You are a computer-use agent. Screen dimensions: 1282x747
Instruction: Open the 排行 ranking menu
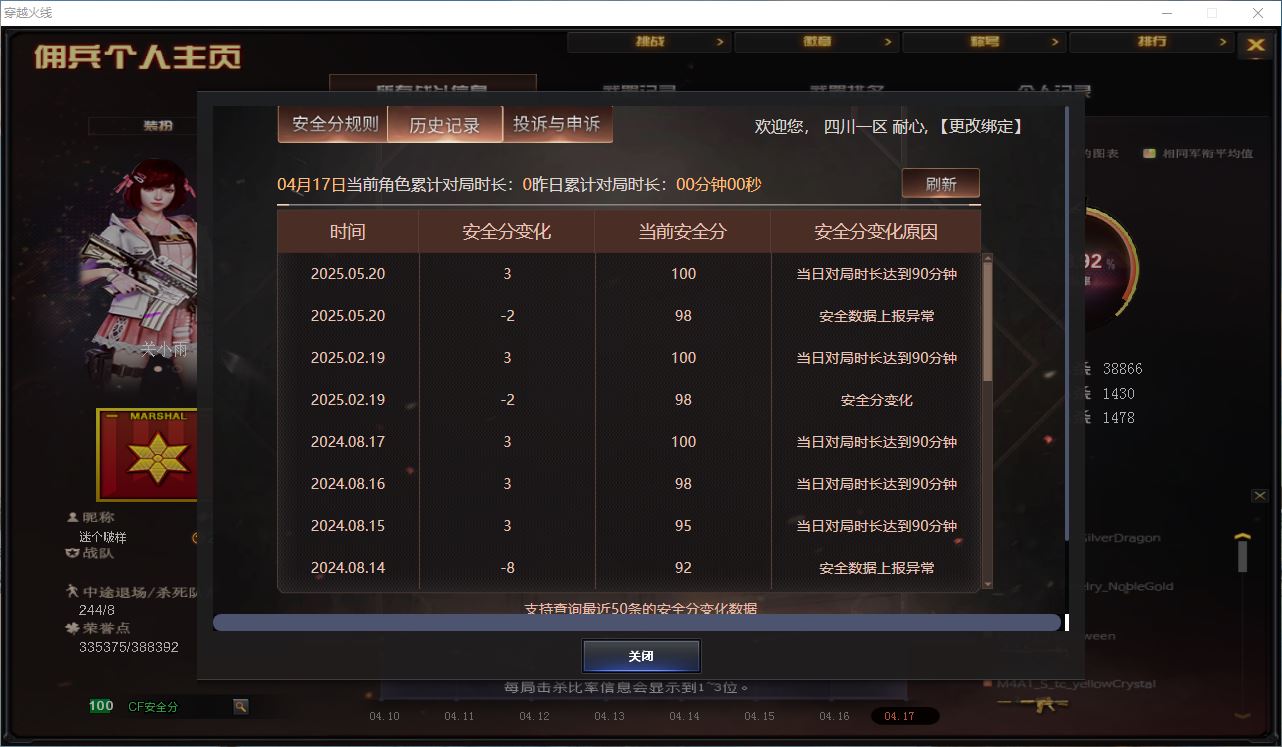(1151, 42)
